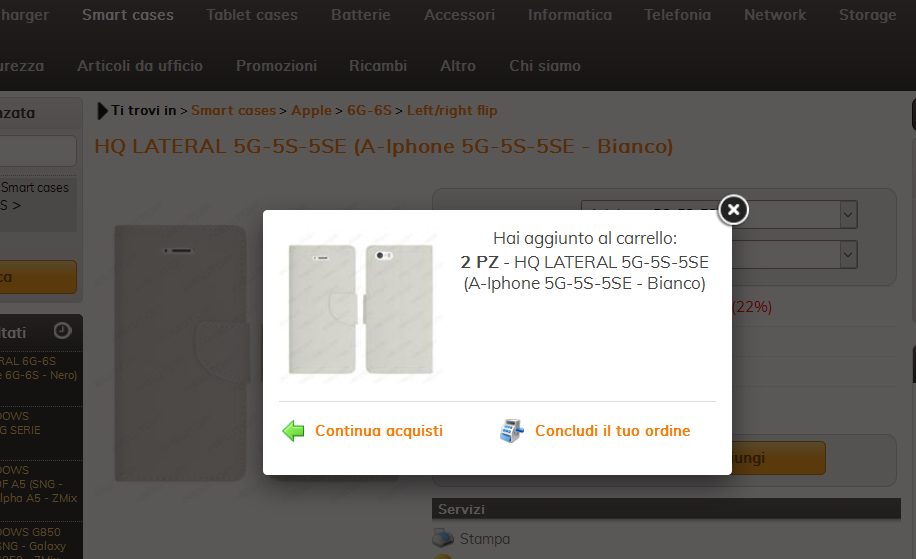Click the search input field in left sidebar

(38, 151)
